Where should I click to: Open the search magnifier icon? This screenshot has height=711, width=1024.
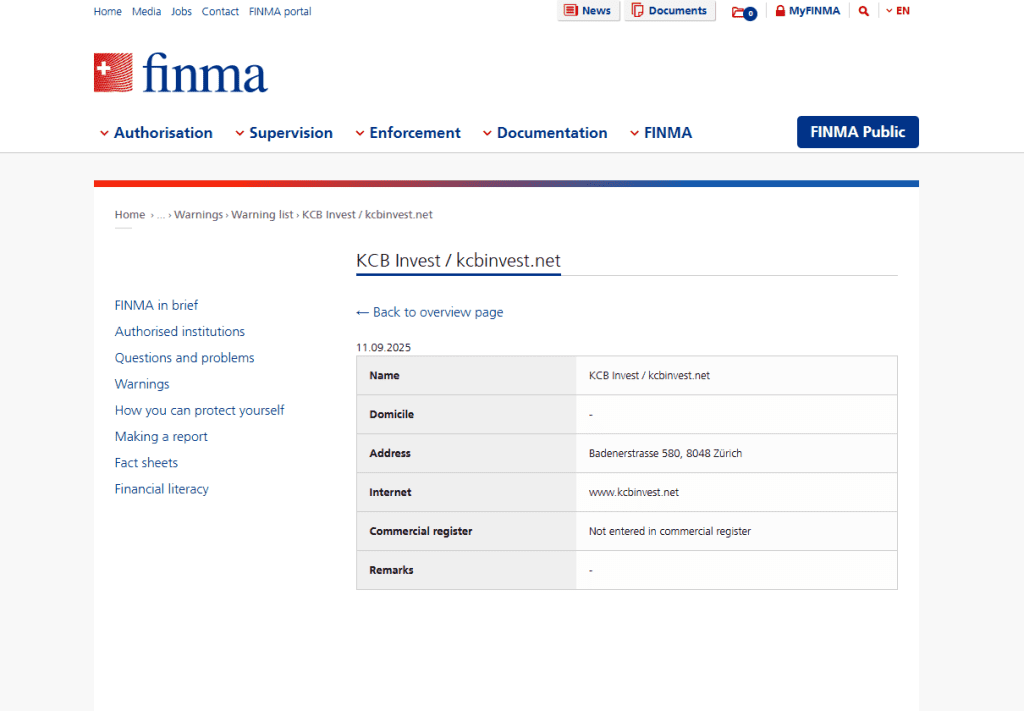(x=863, y=11)
